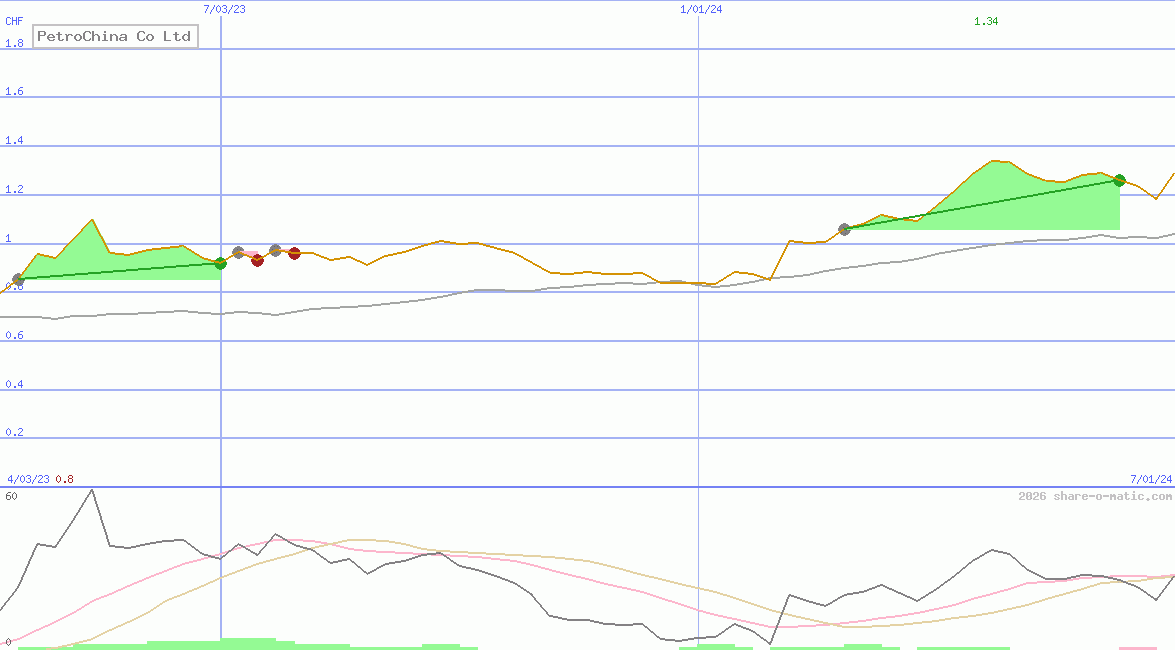Viewport: 1175px width, 650px height.
Task: Select the gray neutral marker after first green dot
Action: click(237, 250)
